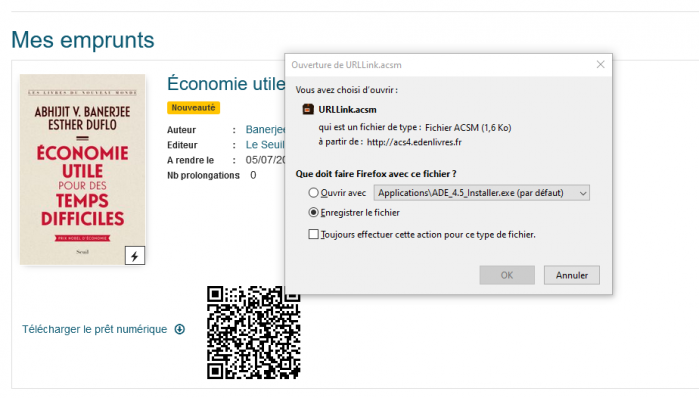Click the download arrow circle icon
This screenshot has width=699, height=398.
(x=180, y=329)
